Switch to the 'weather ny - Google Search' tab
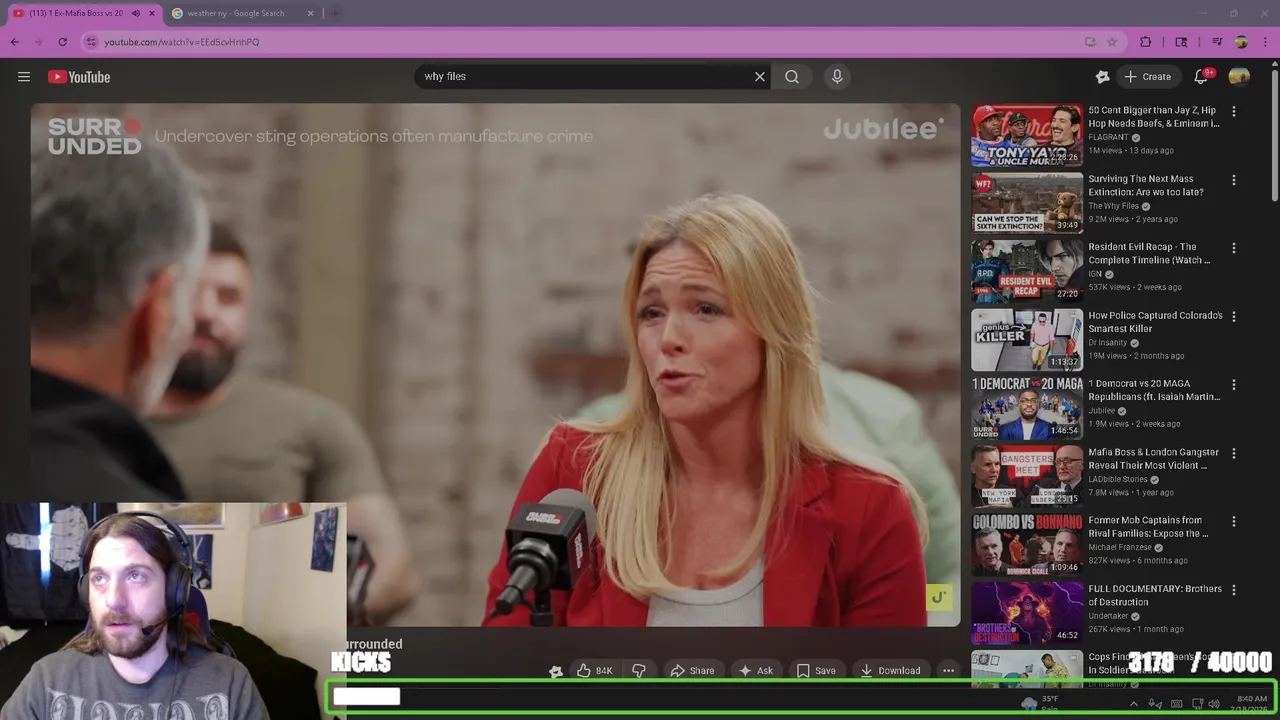 [x=235, y=13]
